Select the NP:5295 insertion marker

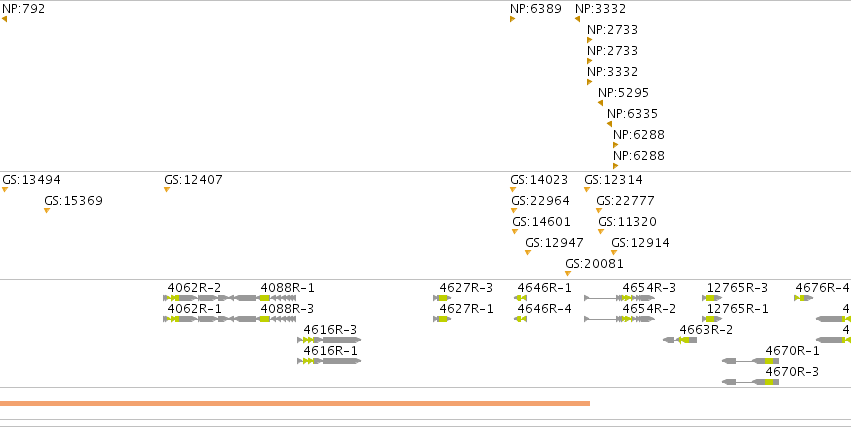coord(600,103)
